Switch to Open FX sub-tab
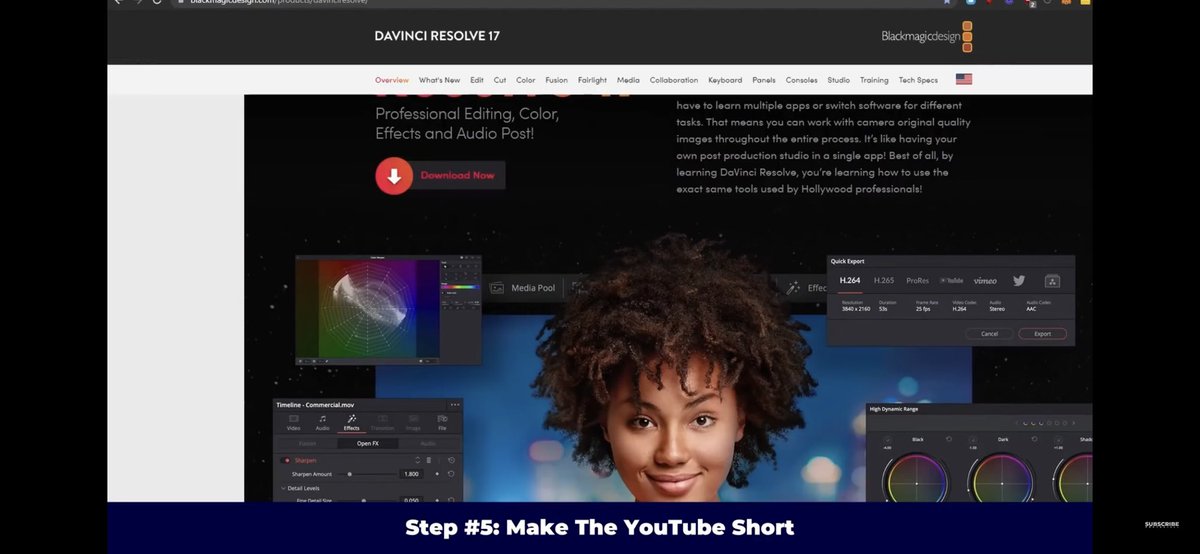 coord(367,443)
